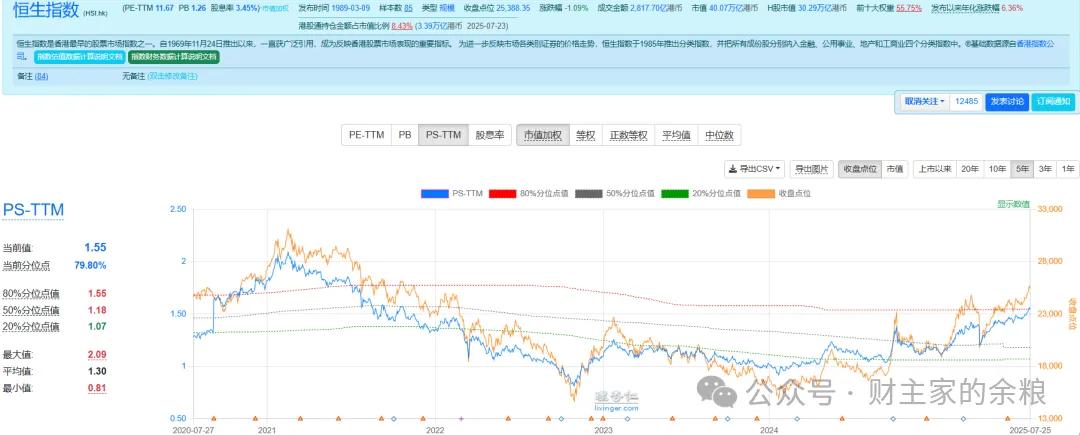Click the 发表讨论 button

pos(1007,101)
